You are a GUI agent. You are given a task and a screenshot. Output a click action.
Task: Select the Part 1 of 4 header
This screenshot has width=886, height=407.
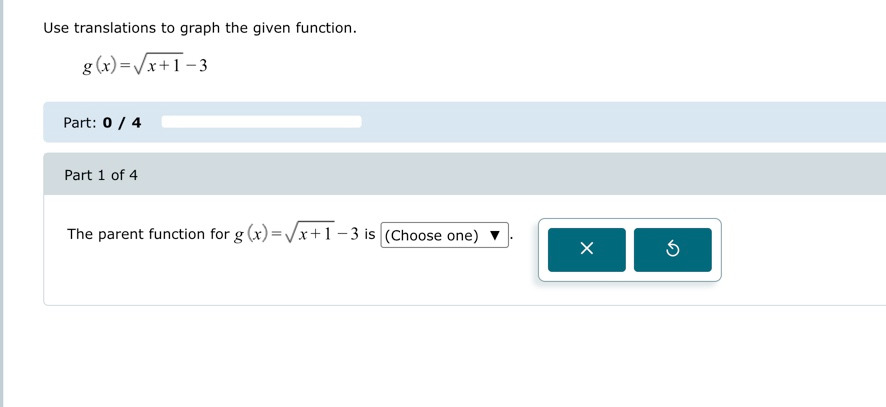tap(101, 175)
